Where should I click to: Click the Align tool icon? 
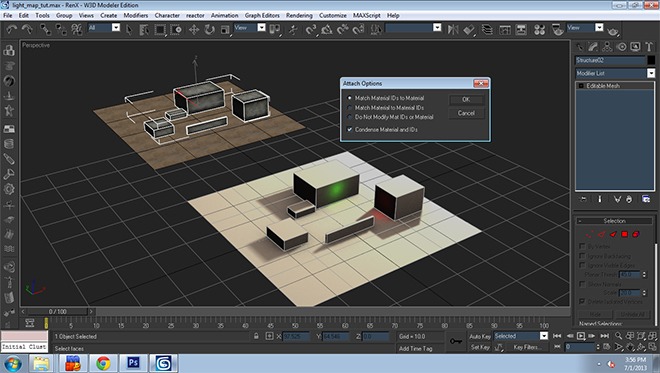pyautogui.click(x=469, y=29)
